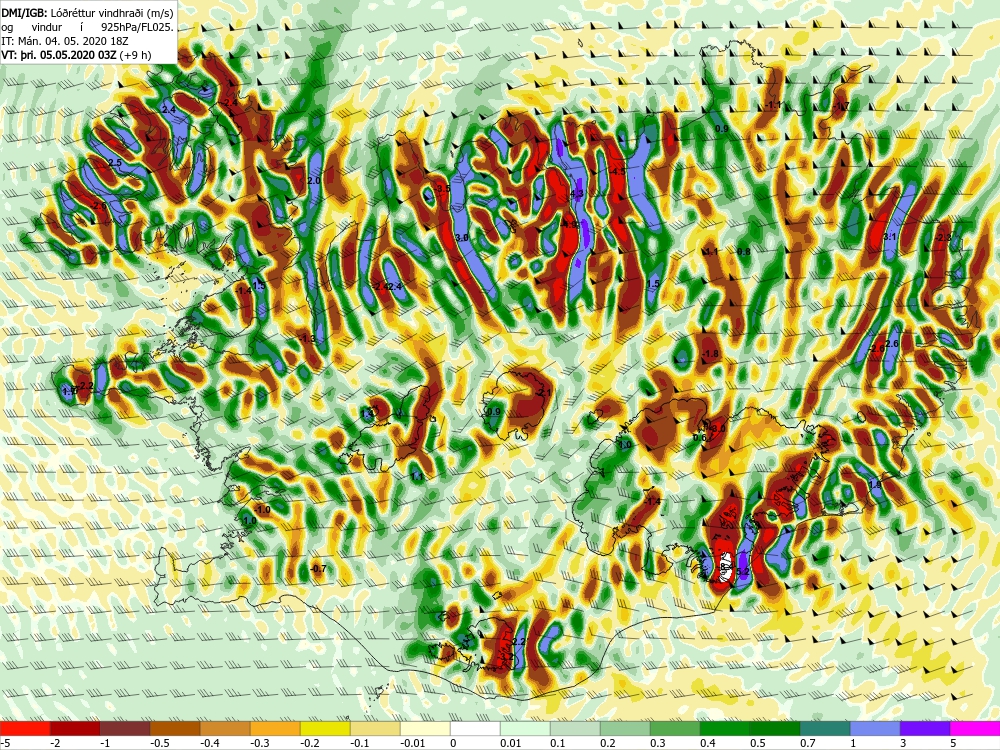The image size is (1000, 750).
Task: Click the 2.5 map value label
Action: pyautogui.click(x=115, y=163)
